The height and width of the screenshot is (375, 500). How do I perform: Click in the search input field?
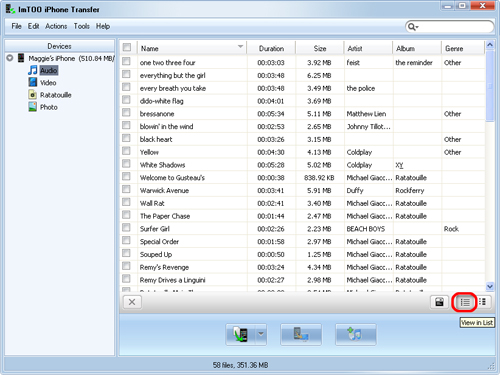(455, 27)
